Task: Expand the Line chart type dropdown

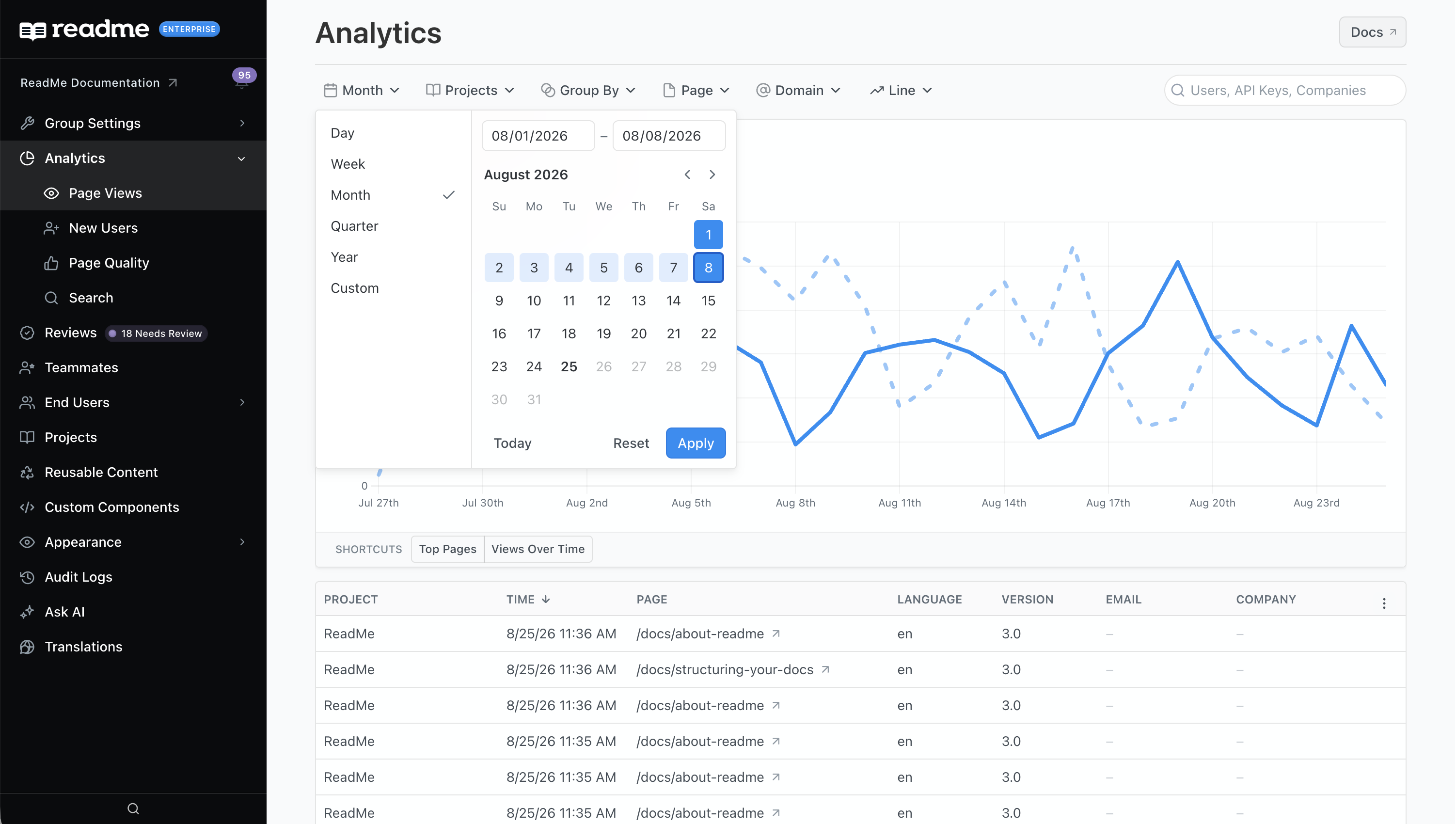Action: click(901, 91)
